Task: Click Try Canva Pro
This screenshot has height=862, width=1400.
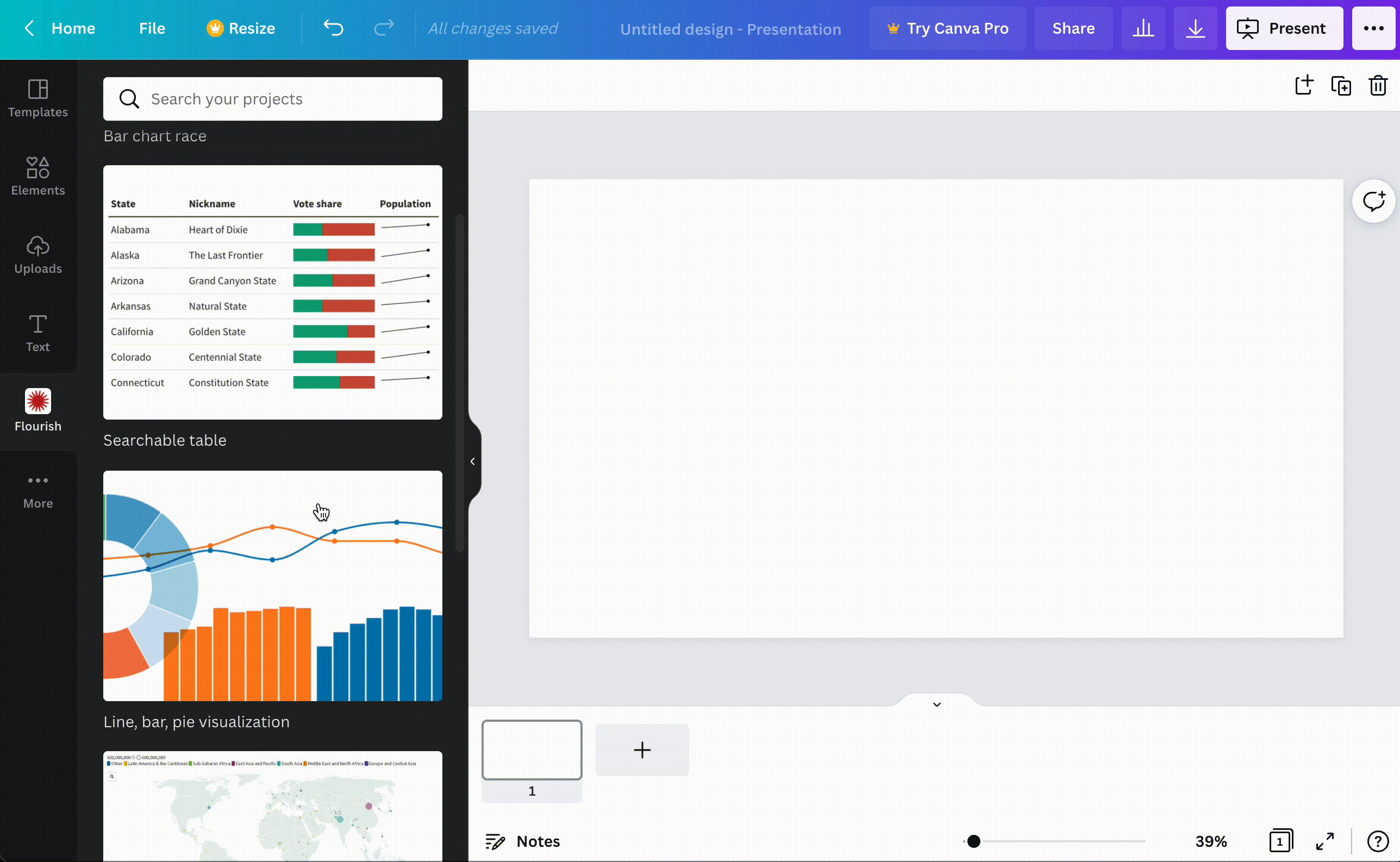Action: click(x=947, y=28)
